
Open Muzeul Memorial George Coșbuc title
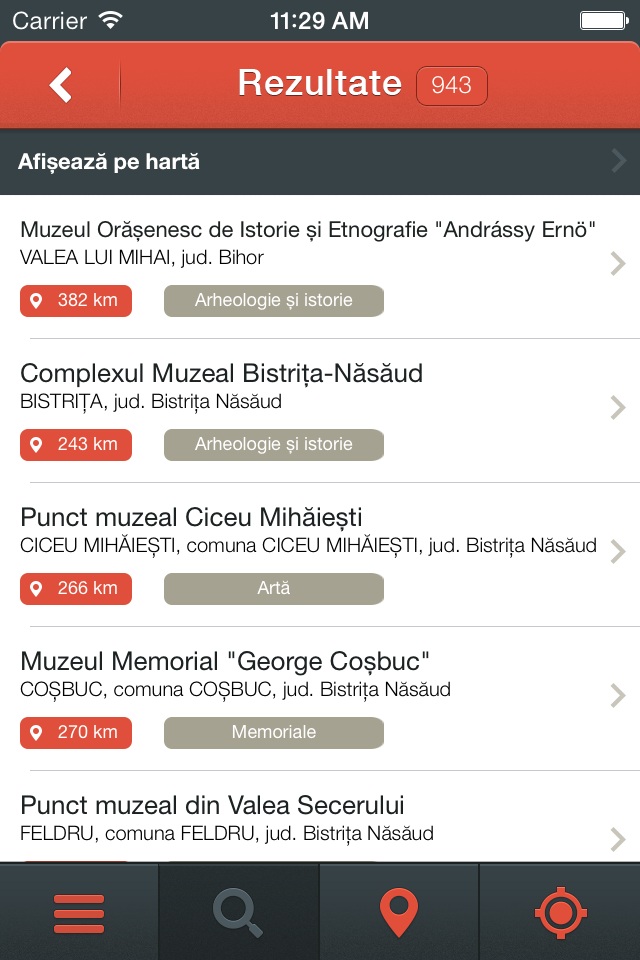click(x=225, y=662)
